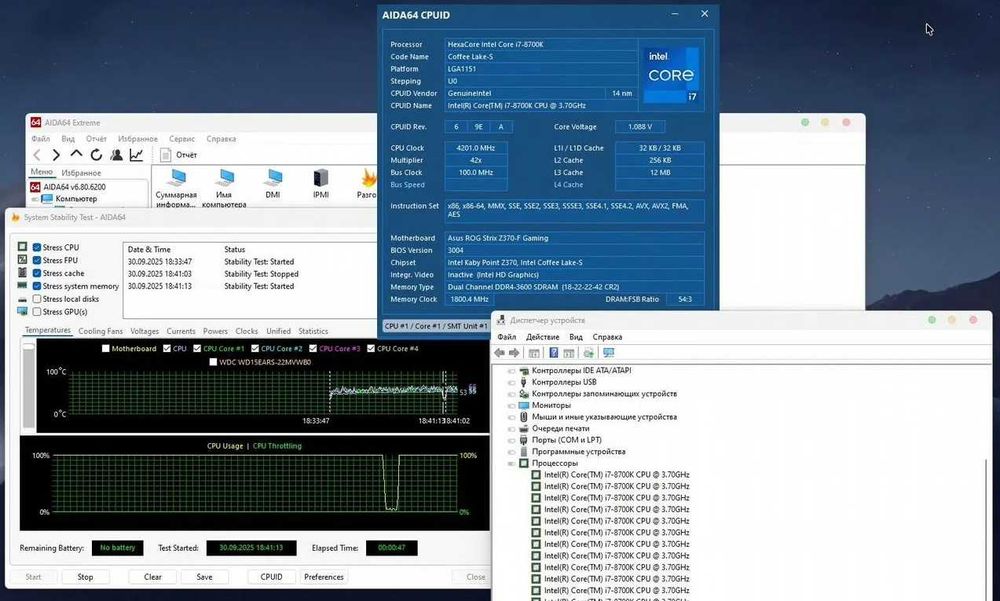Screen dimensions: 1000x601
Task: Click the Отчёт document icon
Action: pos(165,155)
